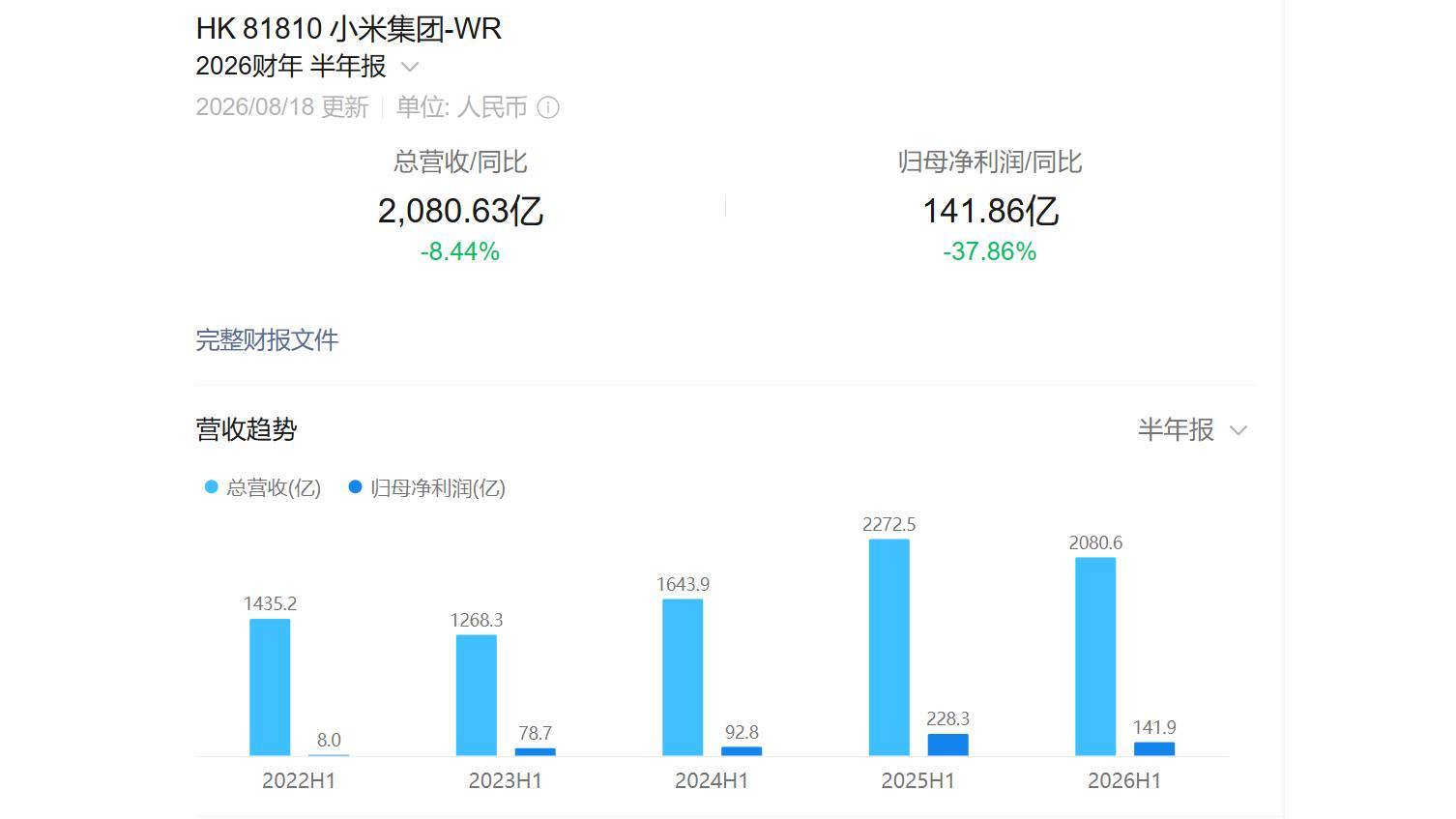This screenshot has height=819, width=1456.
Task: Open the 半年报 chart period selector
Action: (x=1193, y=429)
